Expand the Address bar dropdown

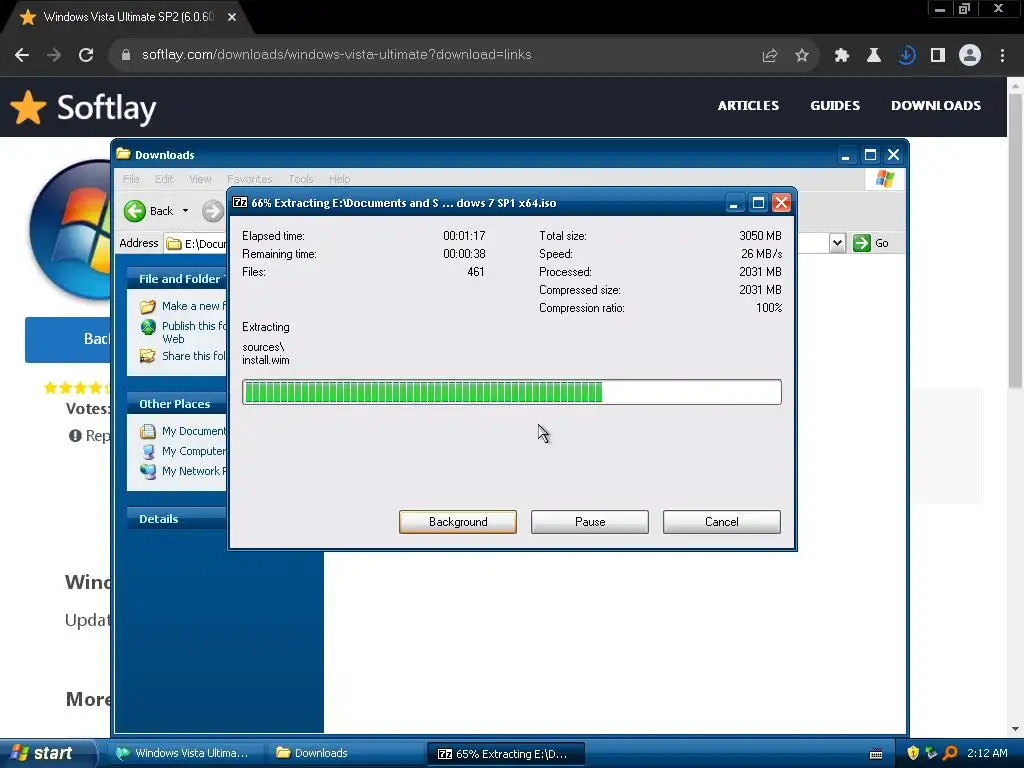(837, 243)
